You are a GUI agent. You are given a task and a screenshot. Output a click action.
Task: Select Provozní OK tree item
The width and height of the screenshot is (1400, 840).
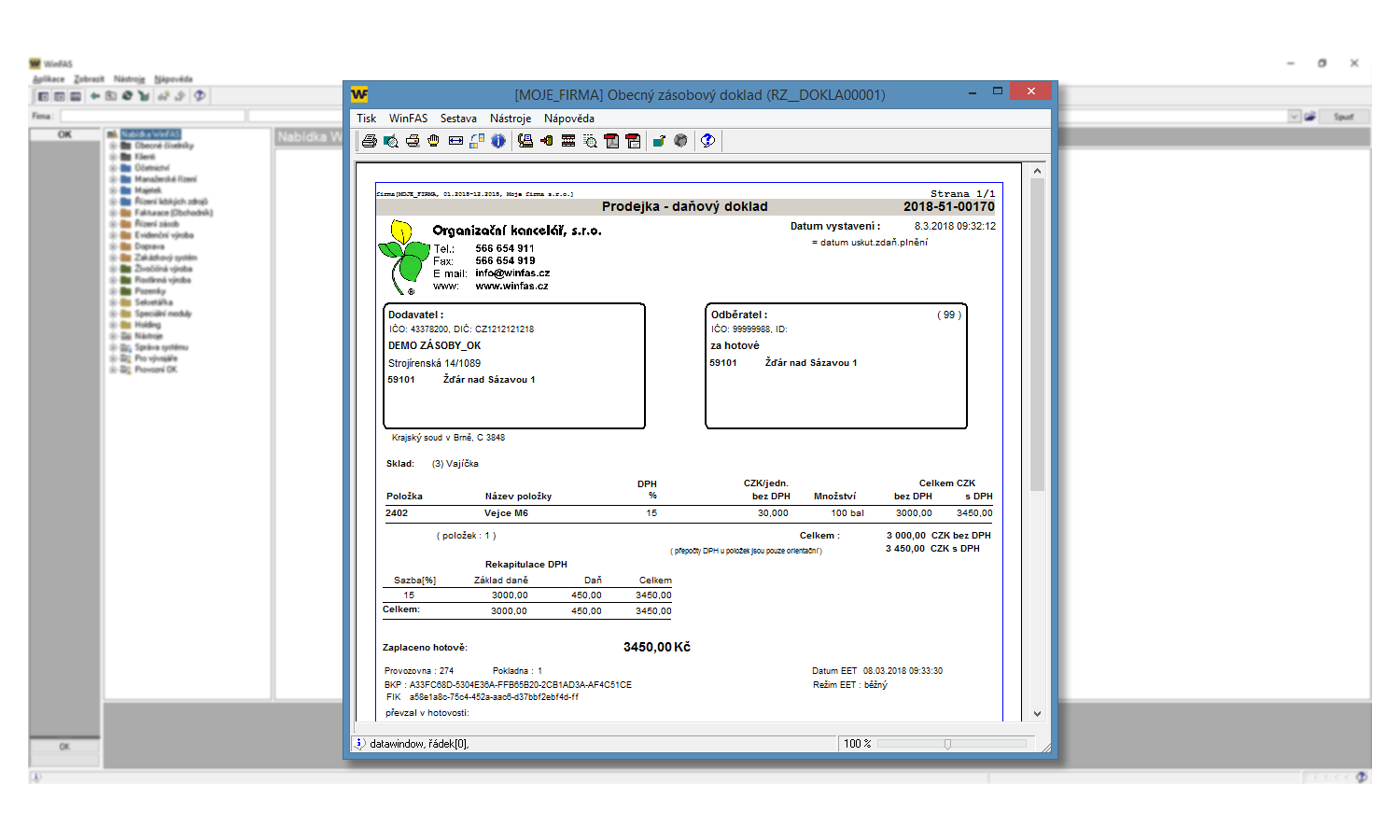[155, 370]
